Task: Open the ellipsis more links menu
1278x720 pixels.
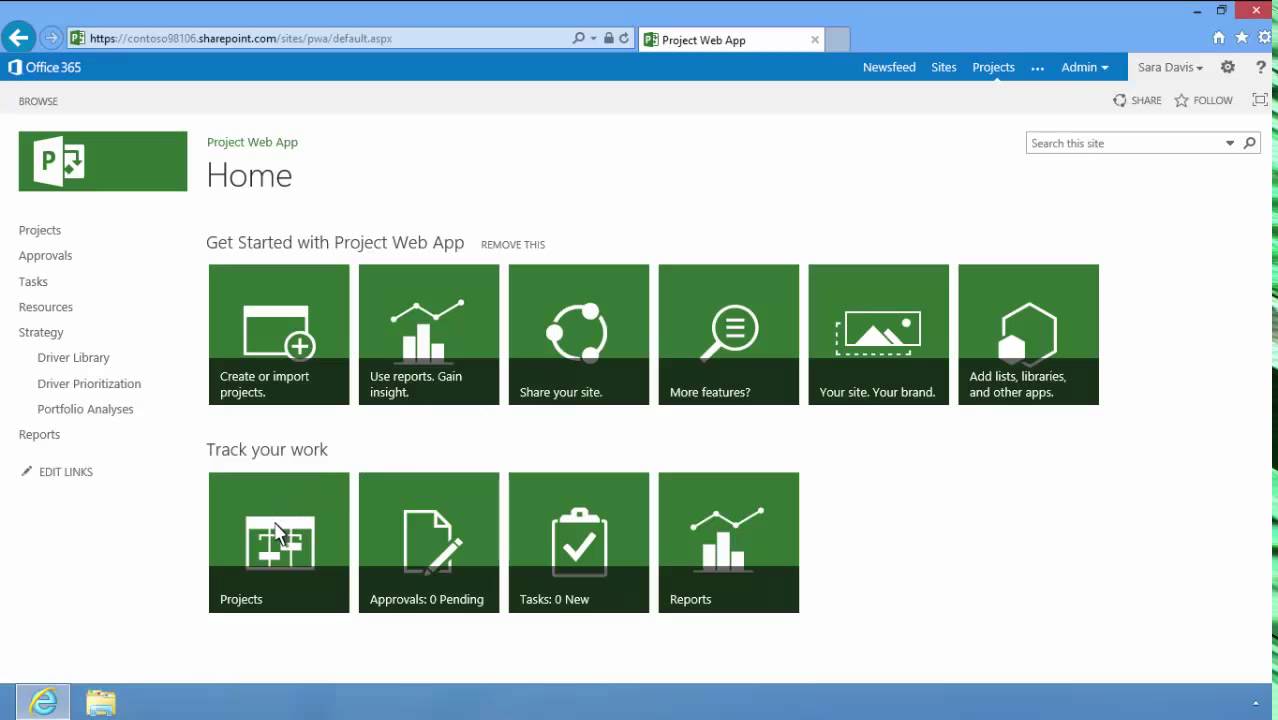Action: point(1037,68)
